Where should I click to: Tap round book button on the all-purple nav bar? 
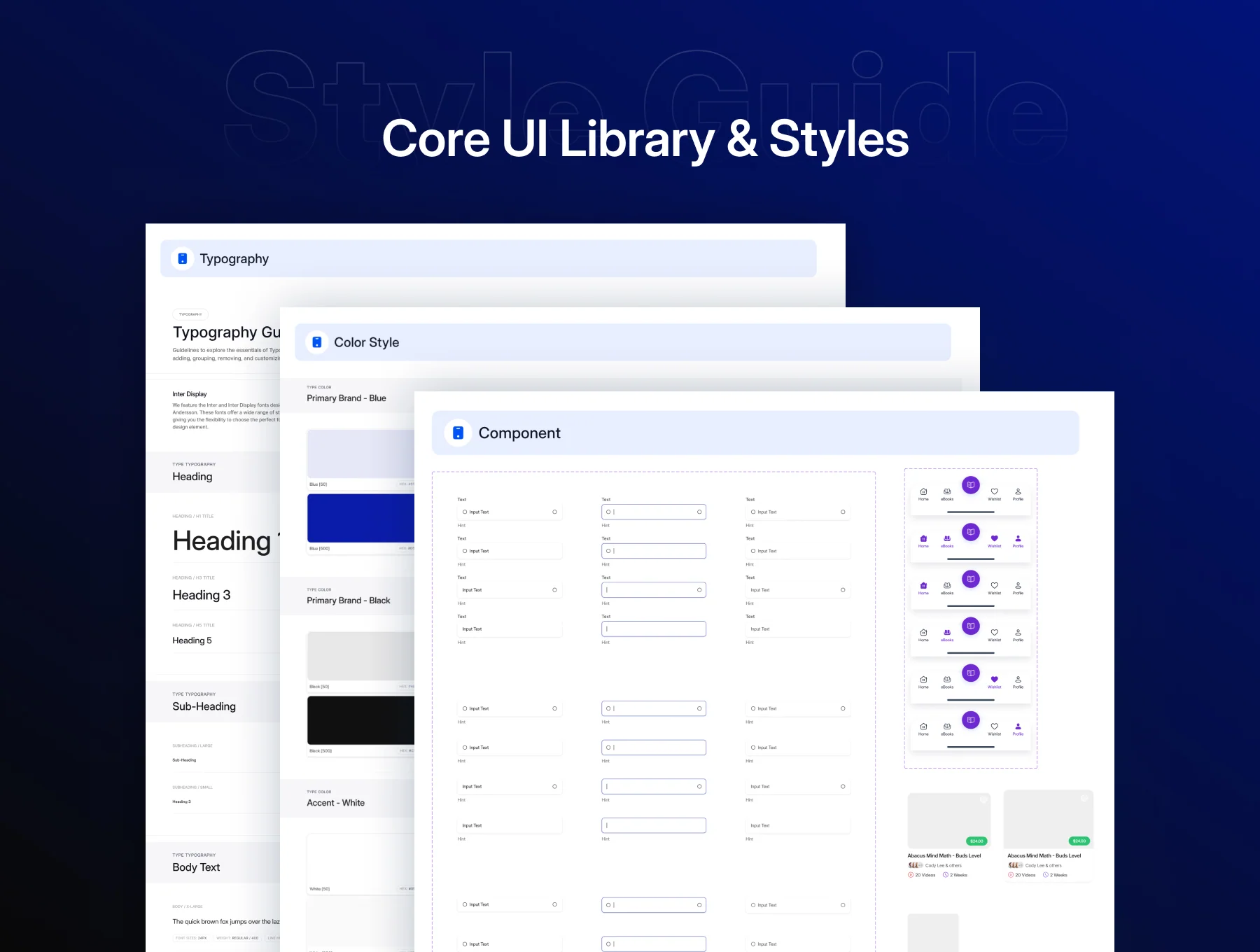point(971,532)
